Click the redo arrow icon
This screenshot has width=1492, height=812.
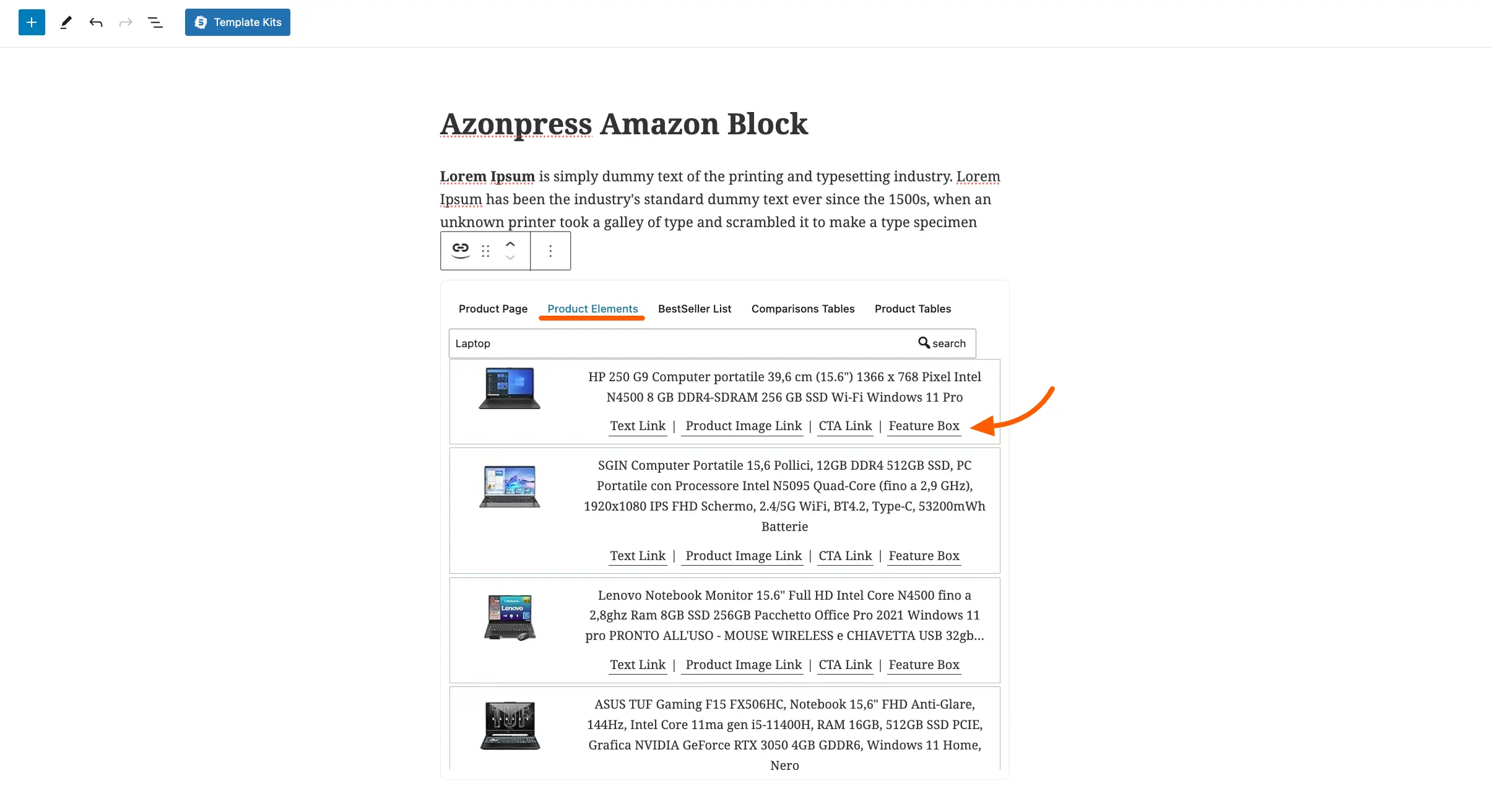[x=125, y=22]
